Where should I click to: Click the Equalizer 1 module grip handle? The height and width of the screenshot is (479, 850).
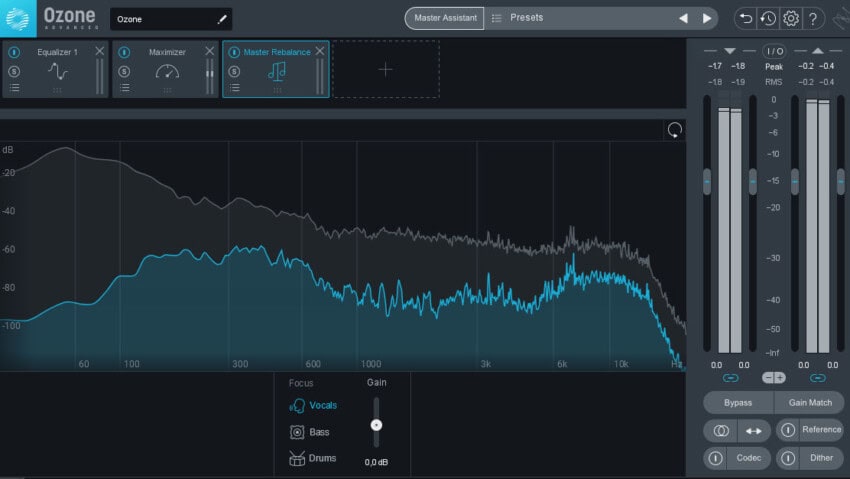click(x=57, y=90)
